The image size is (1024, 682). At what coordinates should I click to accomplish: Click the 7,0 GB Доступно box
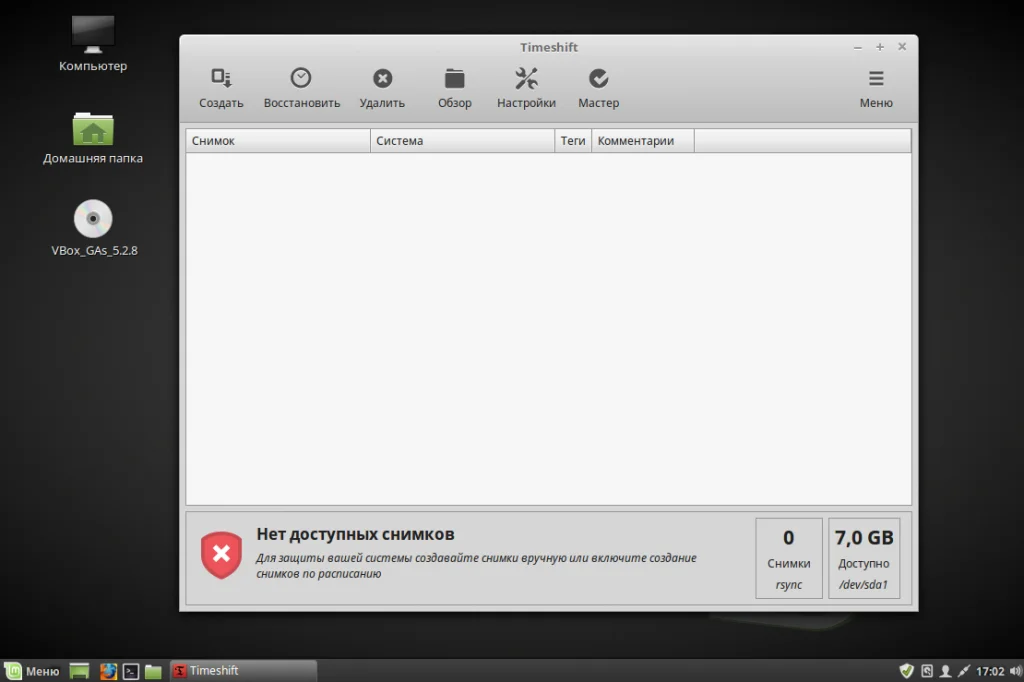tap(864, 558)
